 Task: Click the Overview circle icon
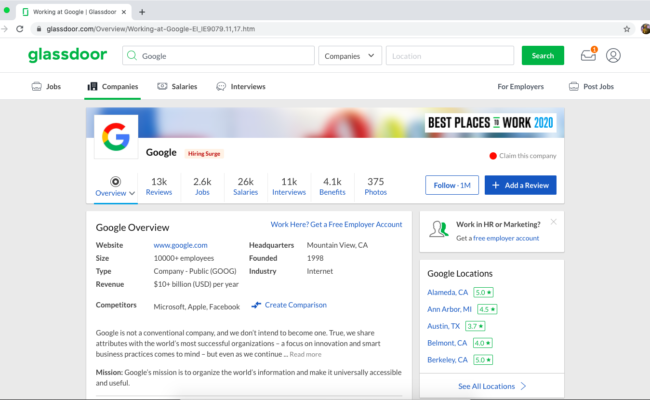(x=115, y=182)
